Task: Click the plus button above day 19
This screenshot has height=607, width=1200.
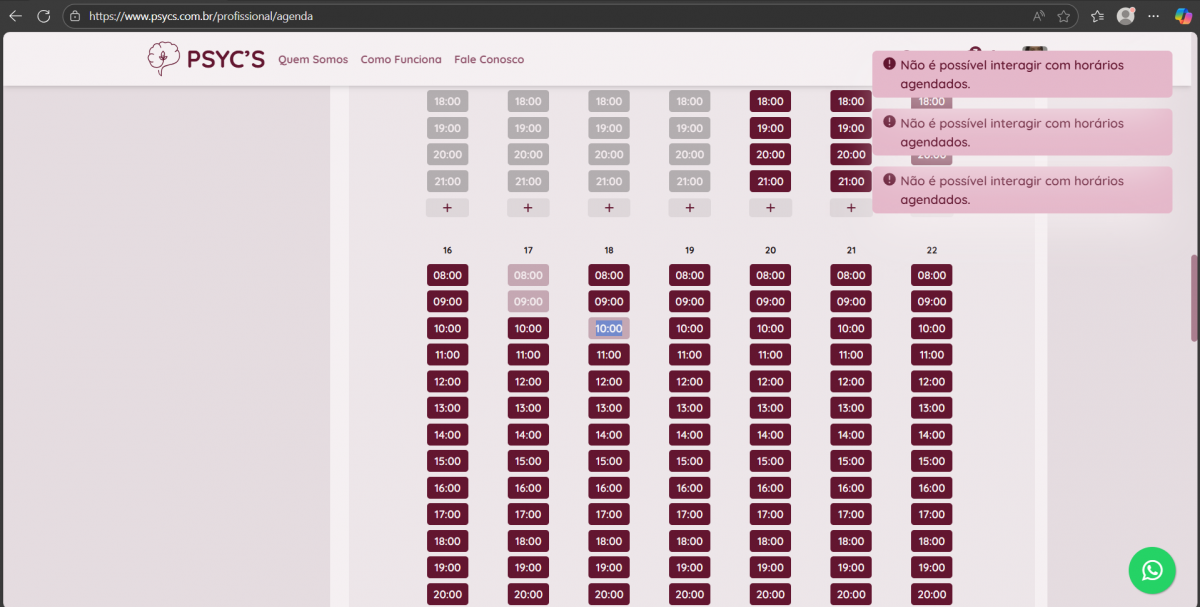Action: click(x=689, y=208)
